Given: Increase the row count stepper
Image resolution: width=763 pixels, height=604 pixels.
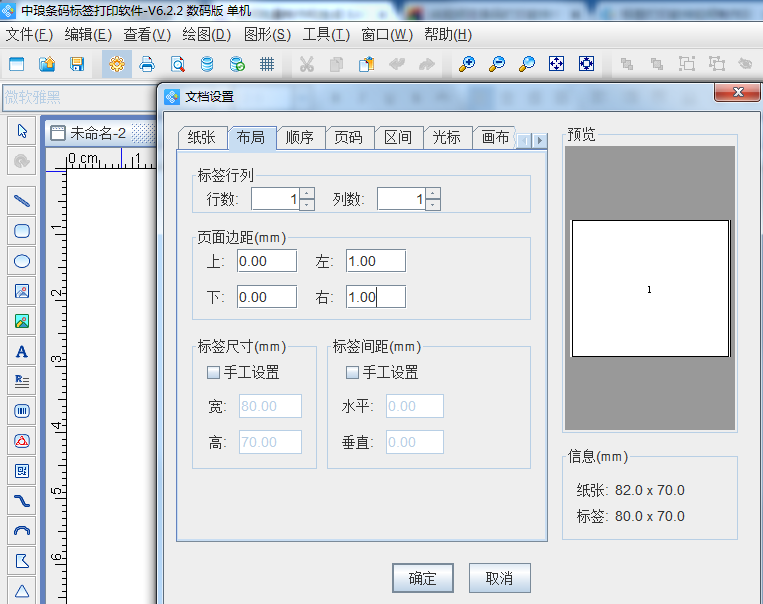Looking at the screenshot, I should (x=307, y=194).
